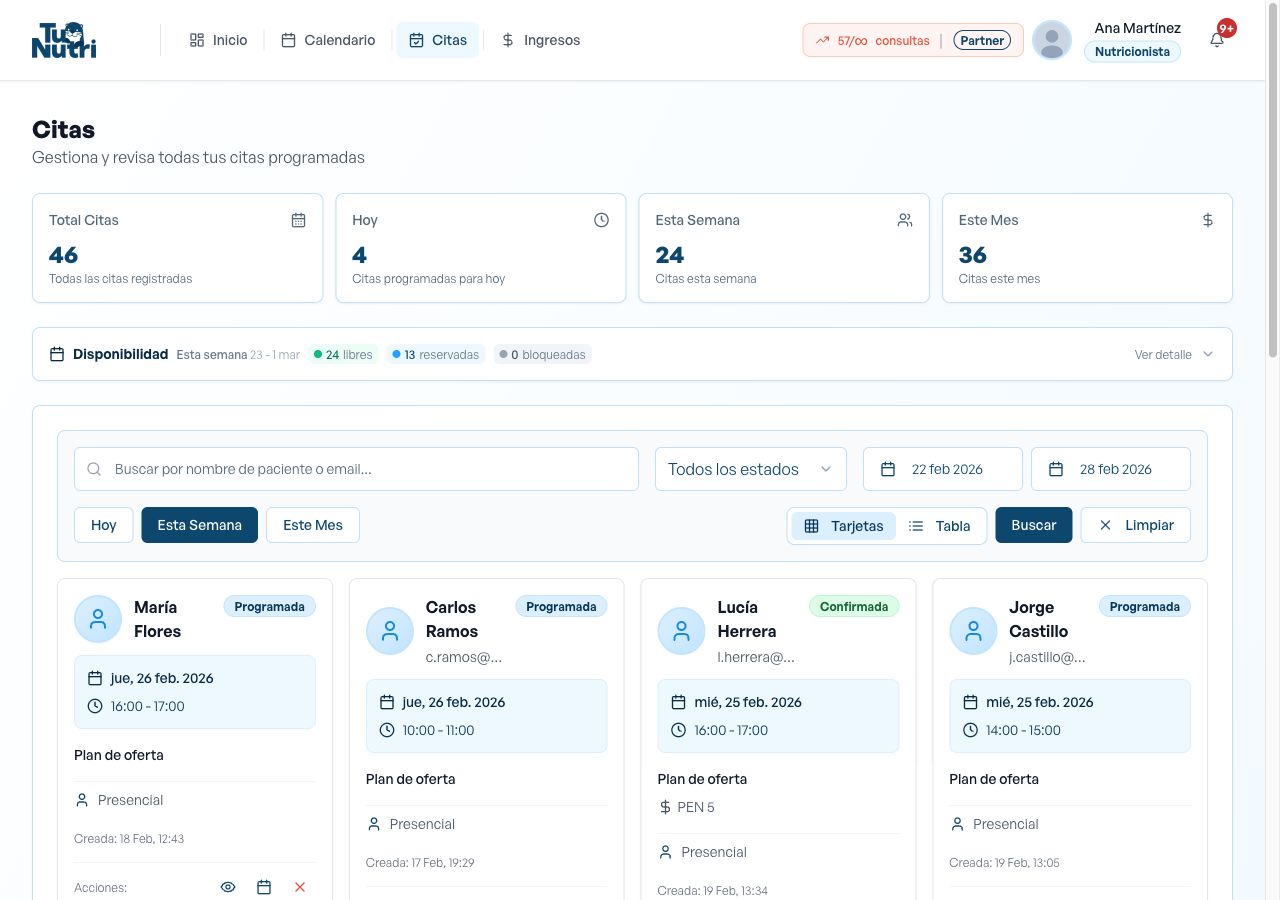
Task: Select the Esta Semana filter
Action: [199, 524]
